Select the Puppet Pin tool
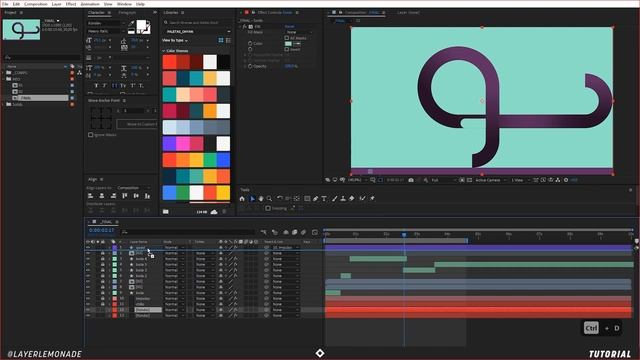This screenshot has width=640, height=360. point(372,199)
